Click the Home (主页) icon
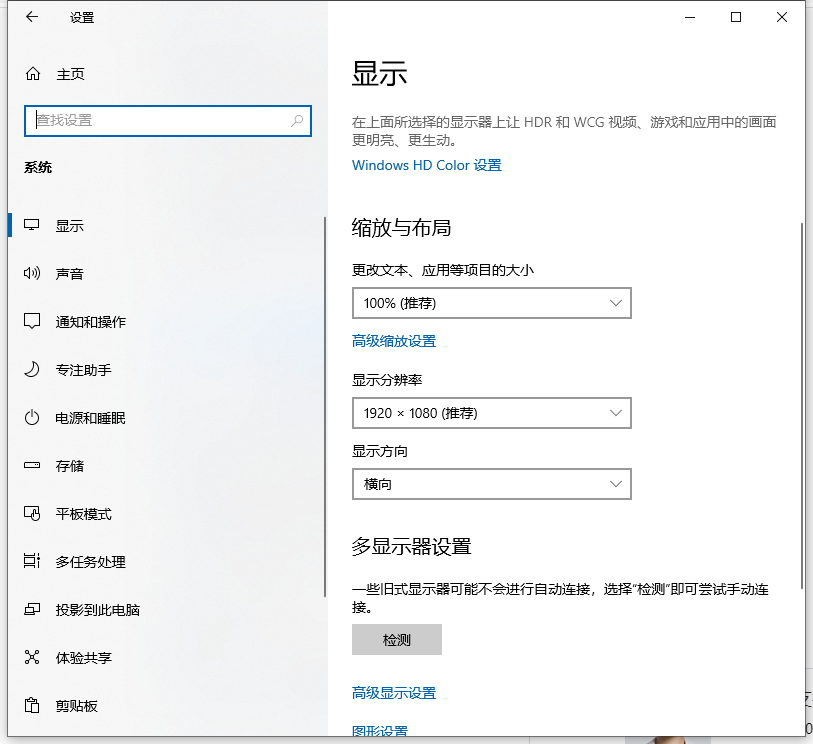This screenshot has height=744, width=813. pos(33,74)
